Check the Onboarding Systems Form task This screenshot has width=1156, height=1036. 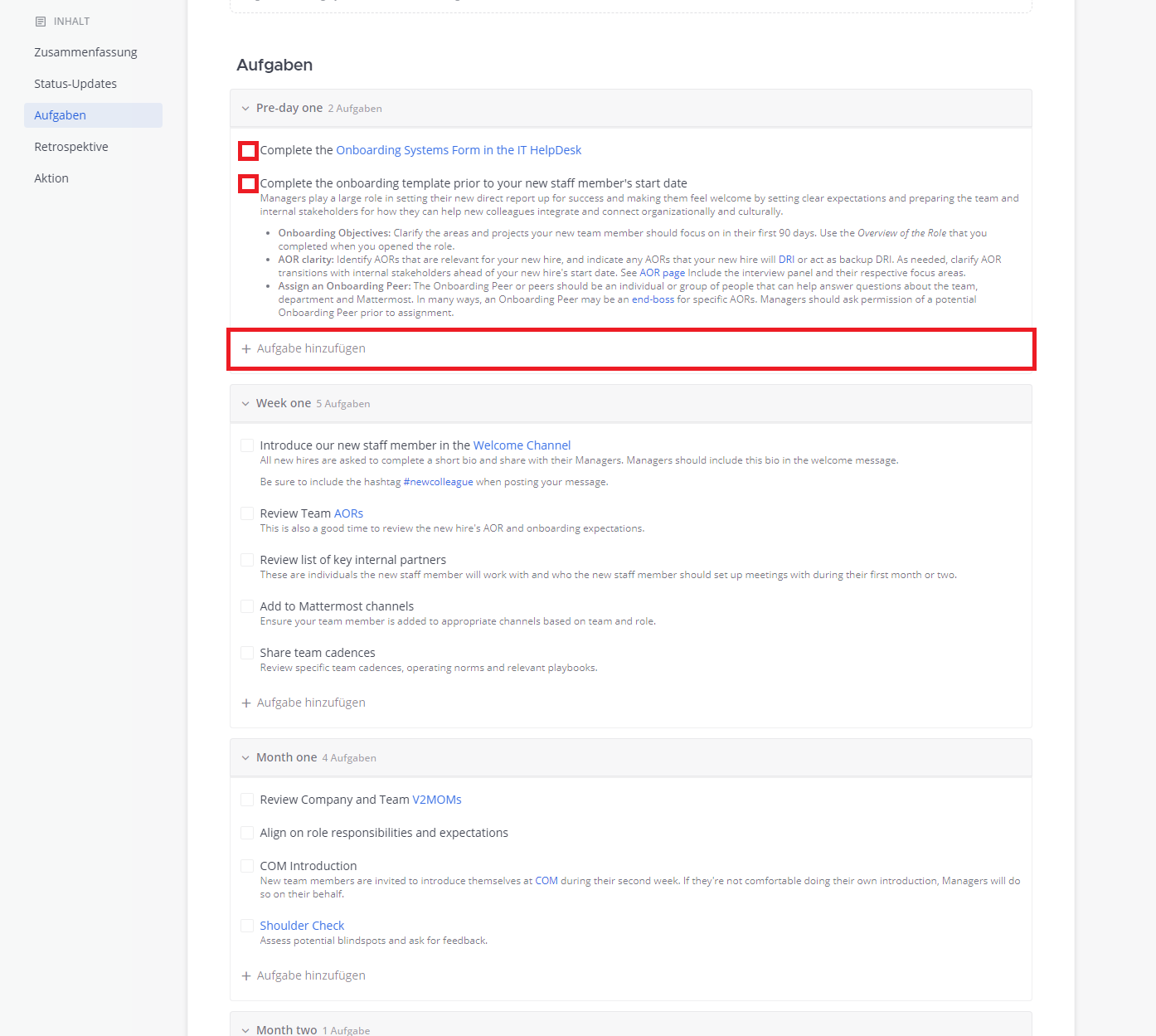point(248,151)
